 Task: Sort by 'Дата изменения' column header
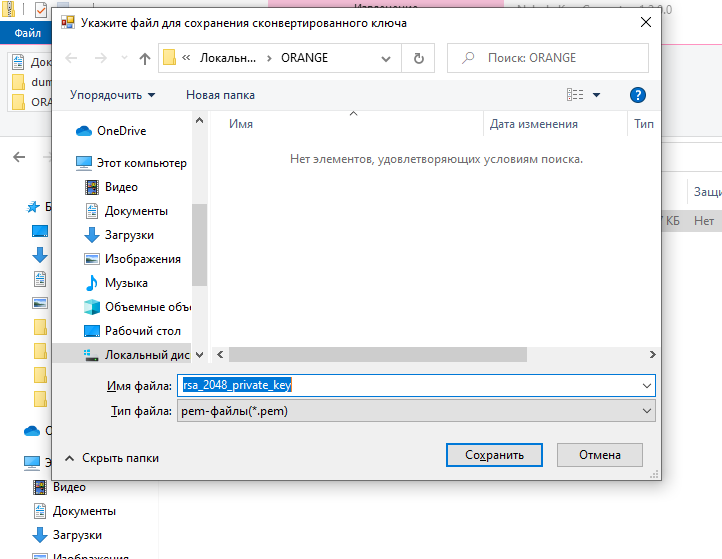[x=534, y=124]
